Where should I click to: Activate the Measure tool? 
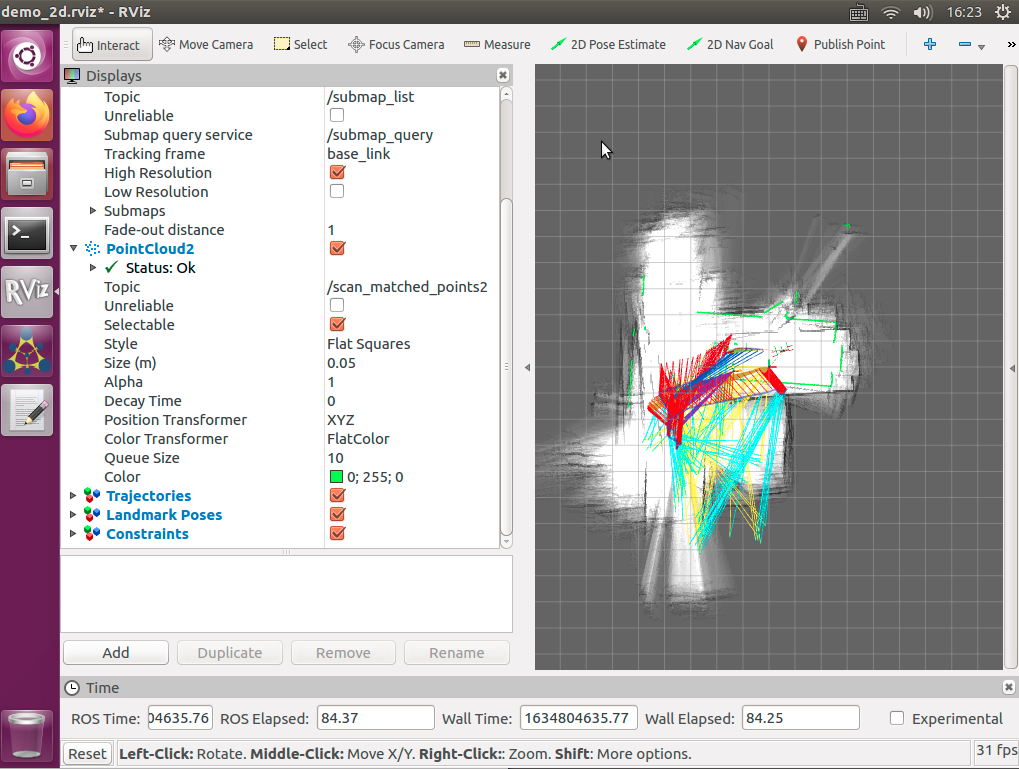[x=497, y=44]
